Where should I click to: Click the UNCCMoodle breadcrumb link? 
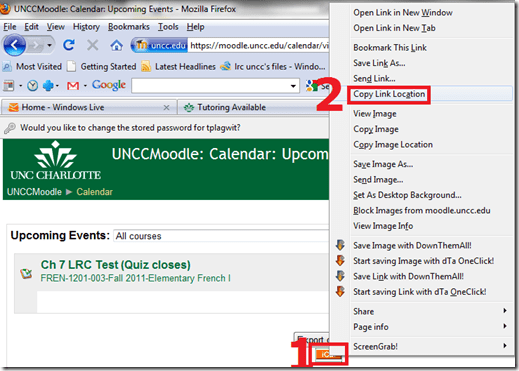pyautogui.click(x=34, y=192)
